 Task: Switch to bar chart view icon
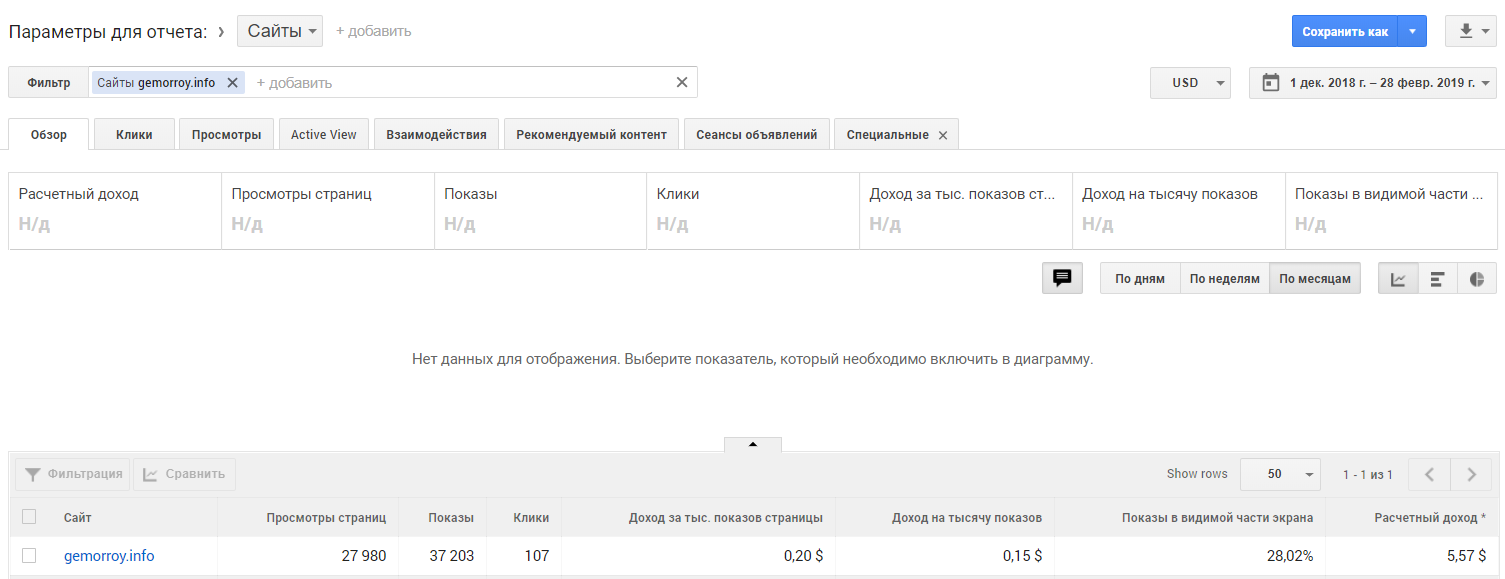pos(1437,279)
